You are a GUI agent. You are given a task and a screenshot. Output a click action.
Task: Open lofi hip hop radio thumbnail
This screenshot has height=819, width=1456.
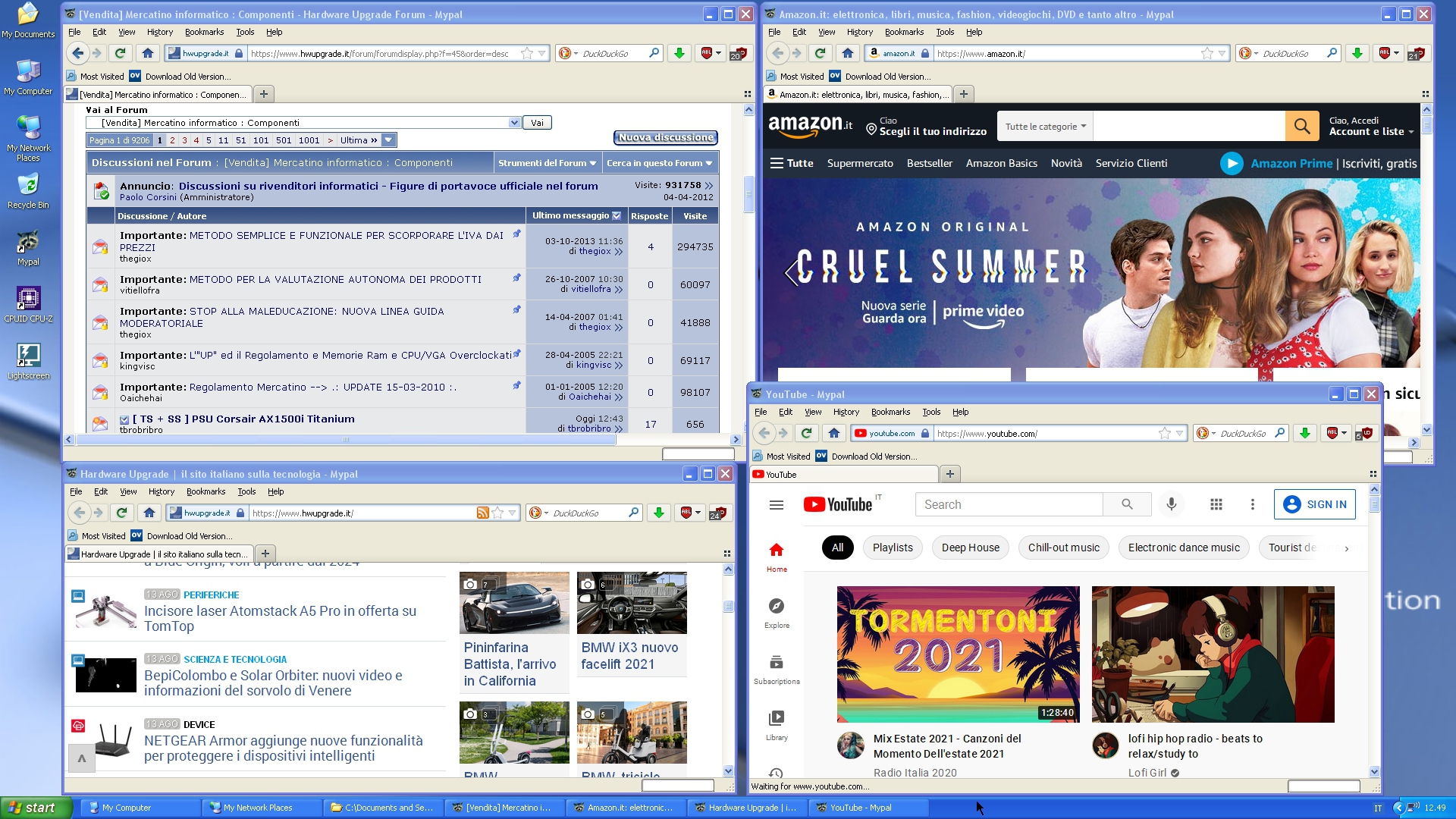(x=1213, y=654)
